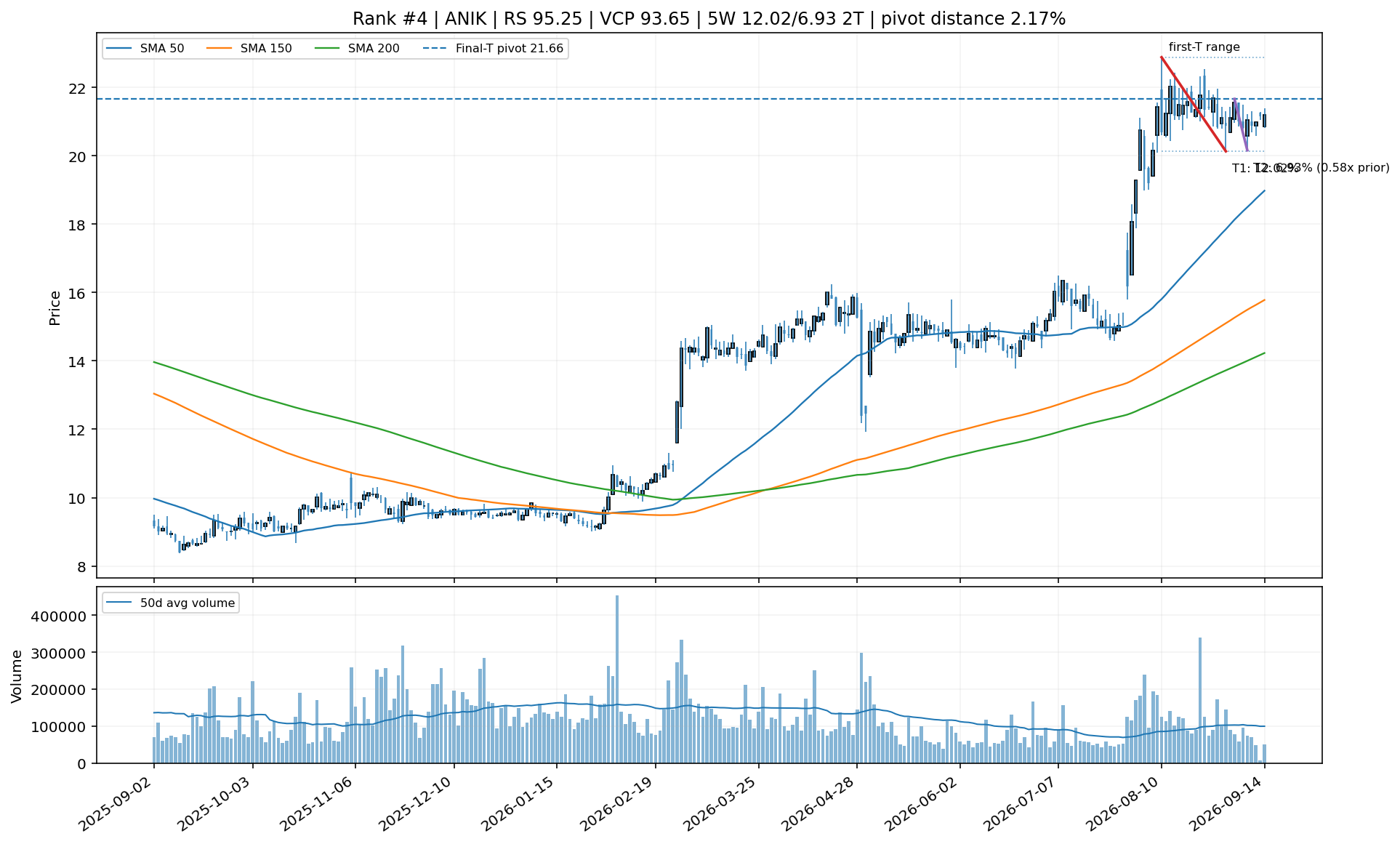Click the '50d avg volume' legend entry
Image resolution: width=1400 pixels, height=844 pixels.
pyautogui.click(x=171, y=603)
